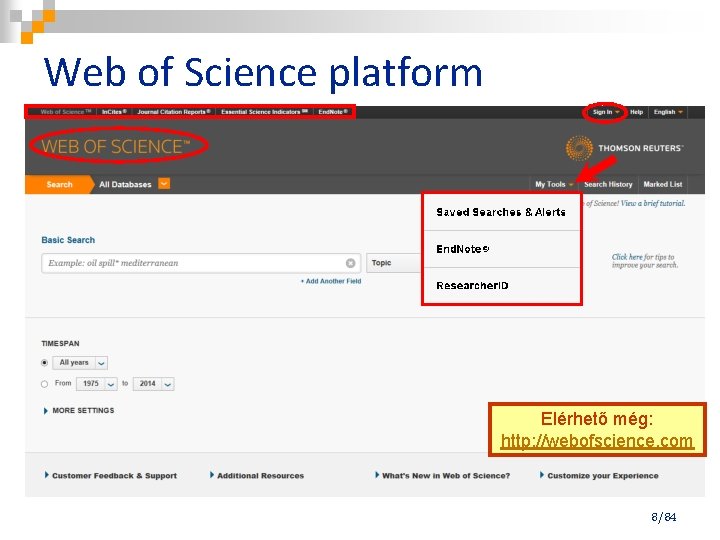Image resolution: width=720 pixels, height=540 pixels.
Task: Open EndNote link in top bar
Action: 333,112
